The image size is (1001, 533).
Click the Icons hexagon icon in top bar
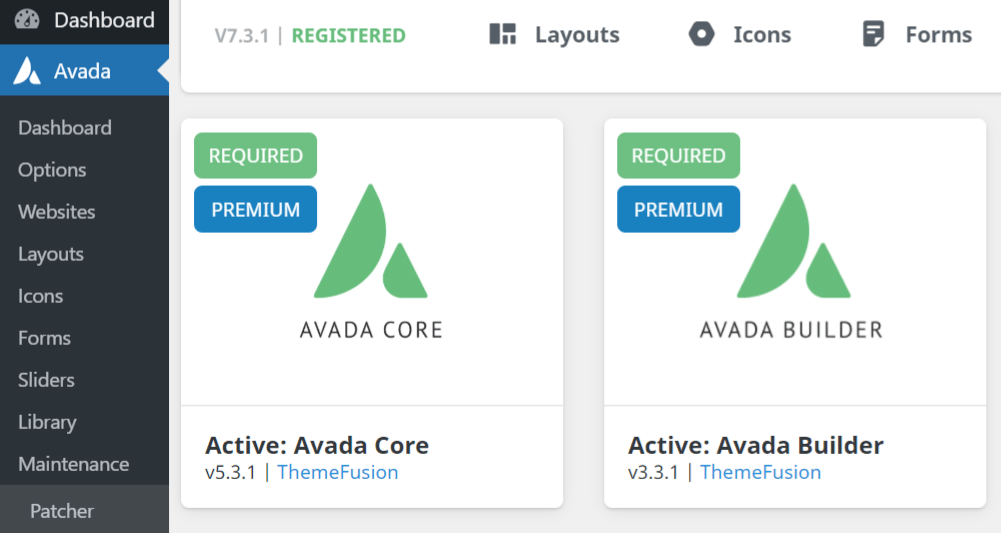click(701, 34)
